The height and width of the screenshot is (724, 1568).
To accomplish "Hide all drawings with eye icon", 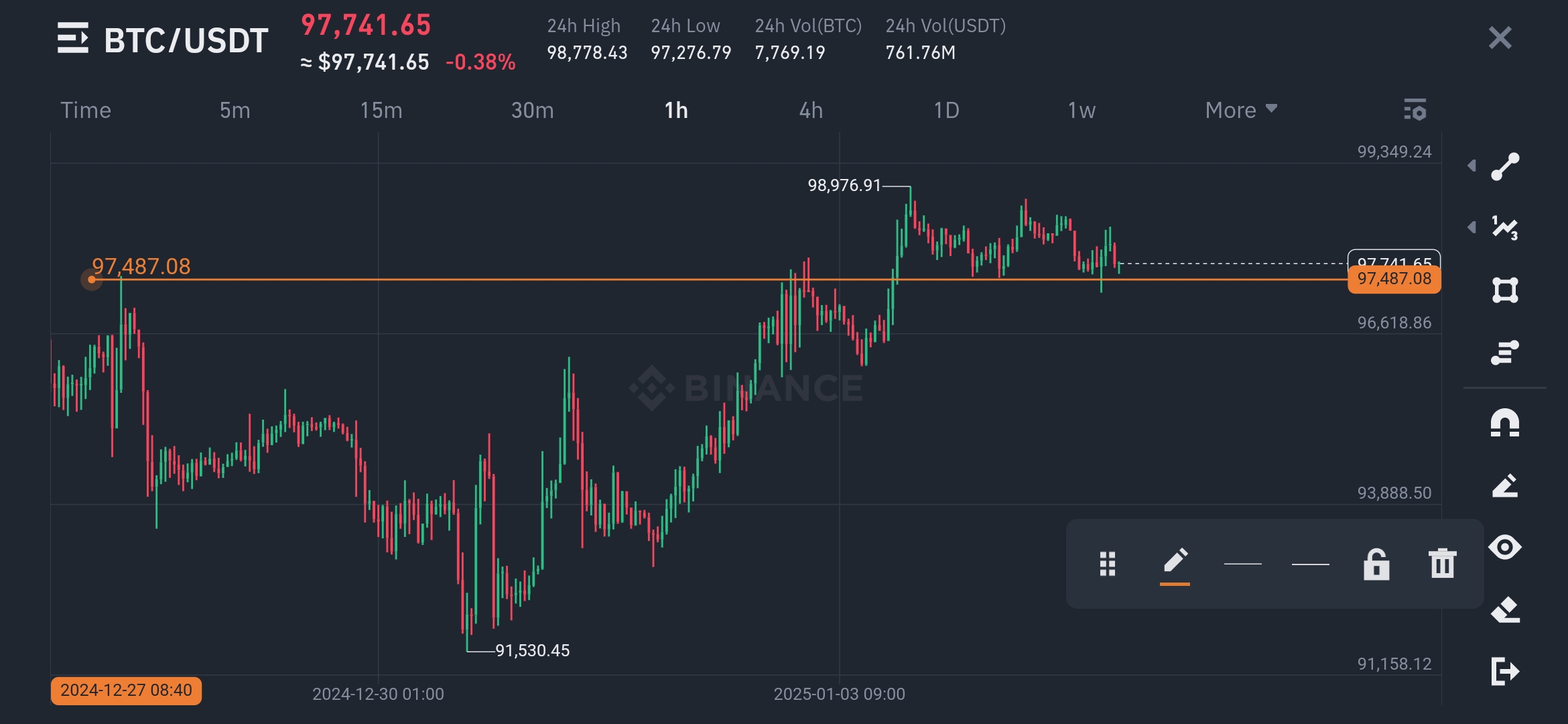I will [1505, 547].
